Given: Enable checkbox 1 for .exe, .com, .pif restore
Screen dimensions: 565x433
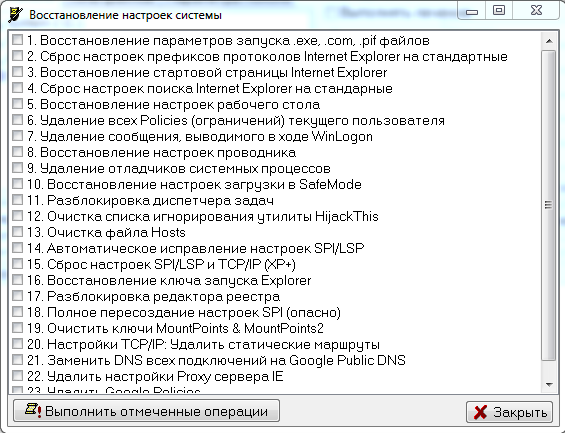Looking at the screenshot, I should click(17, 40).
